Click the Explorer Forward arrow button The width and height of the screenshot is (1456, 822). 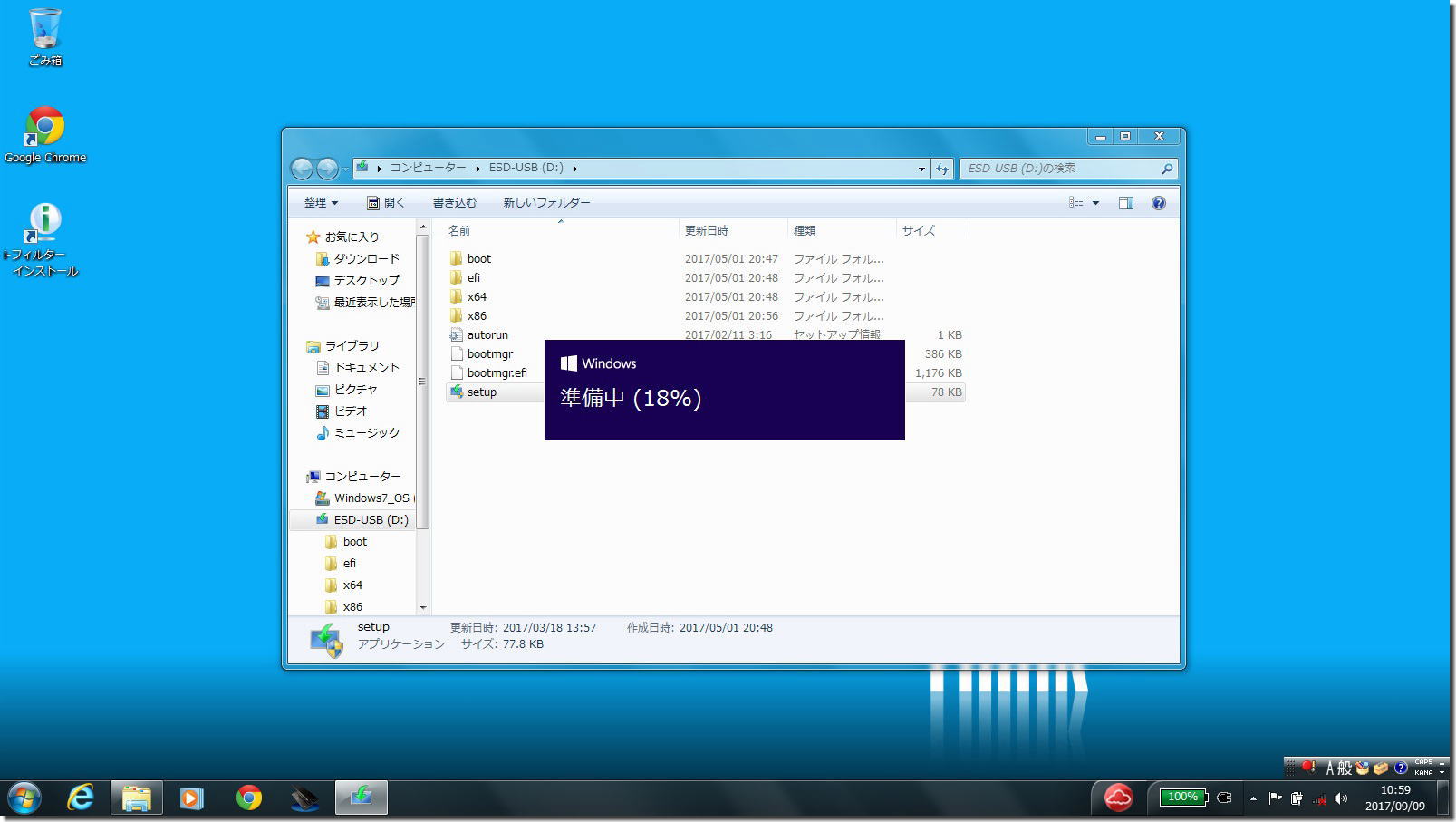327,168
